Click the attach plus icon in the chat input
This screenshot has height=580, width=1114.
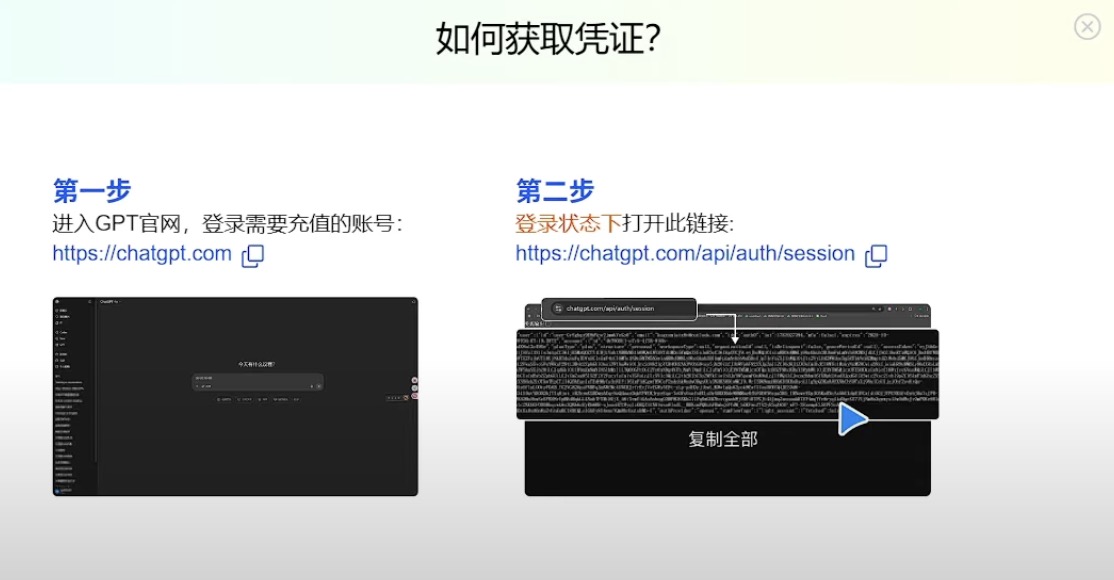tap(197, 386)
